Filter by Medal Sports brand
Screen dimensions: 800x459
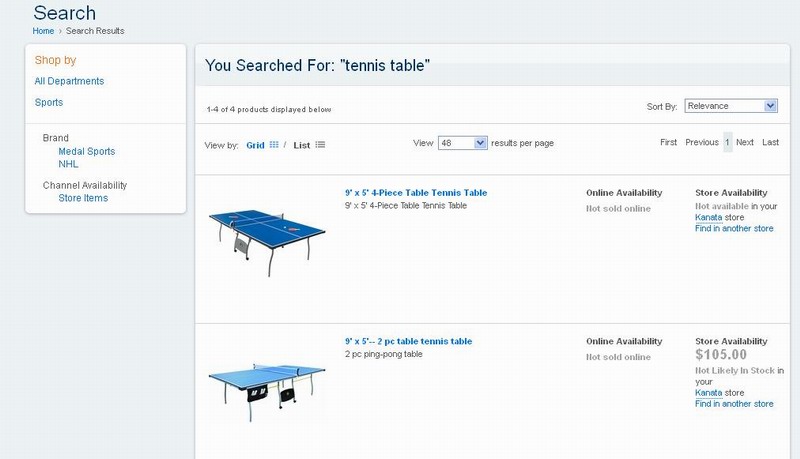[87, 152]
